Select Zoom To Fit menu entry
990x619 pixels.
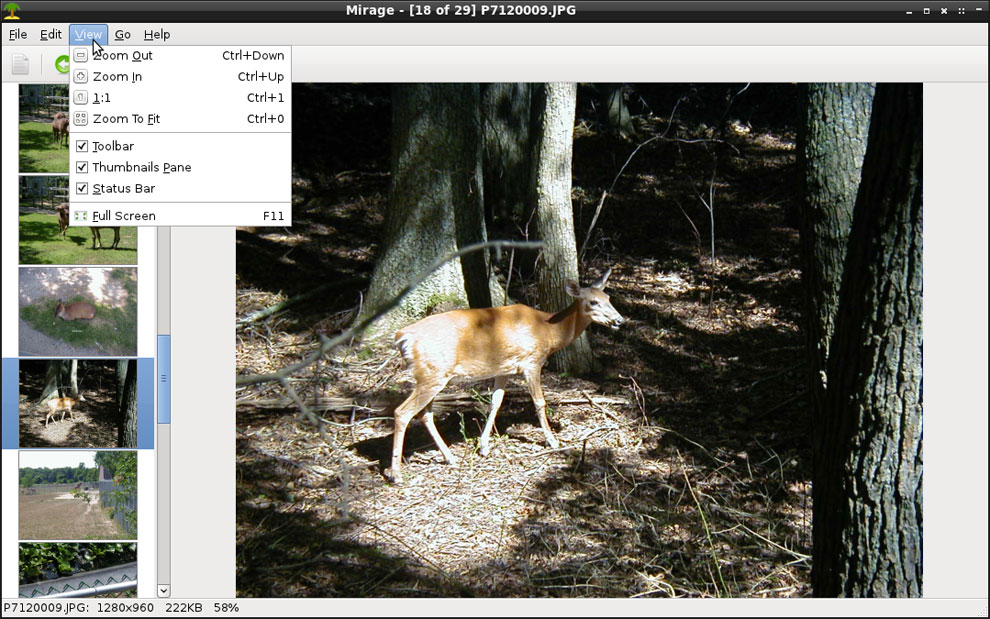[x=180, y=119]
